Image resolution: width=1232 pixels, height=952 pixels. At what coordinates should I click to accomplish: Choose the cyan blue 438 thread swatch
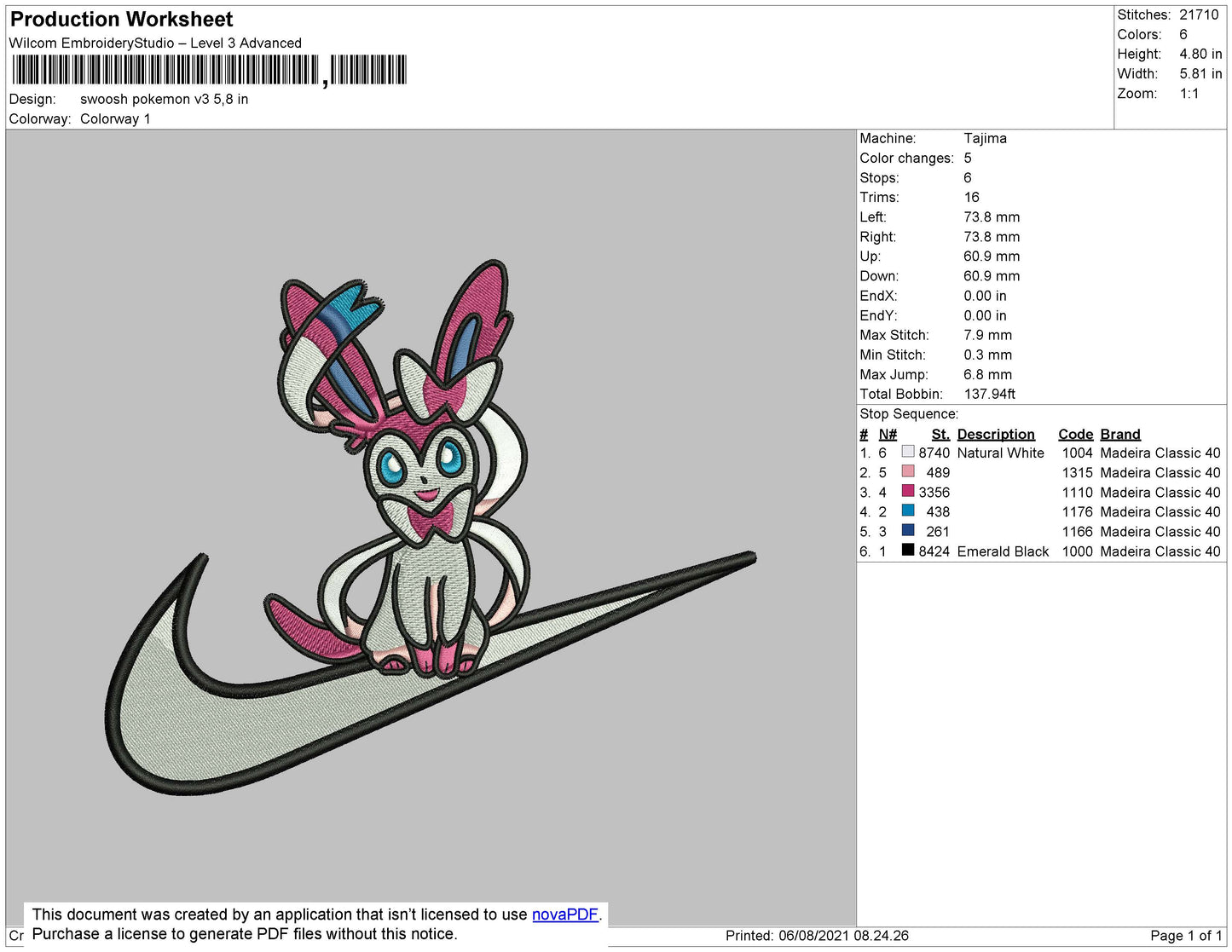[x=908, y=511]
